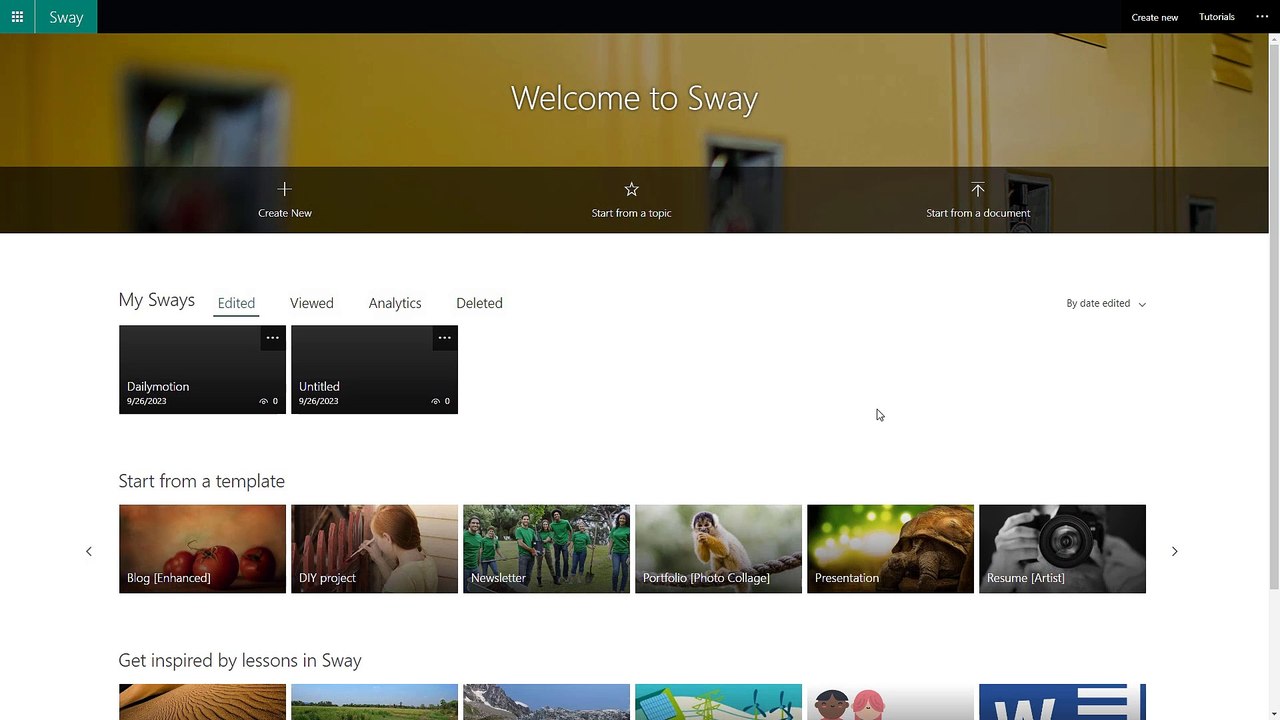
Task: Choose the Newsletter template
Action: click(x=546, y=549)
